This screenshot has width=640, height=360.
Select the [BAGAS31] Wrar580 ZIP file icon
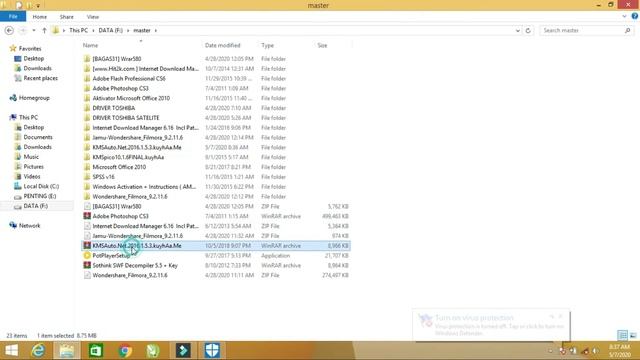click(x=87, y=206)
